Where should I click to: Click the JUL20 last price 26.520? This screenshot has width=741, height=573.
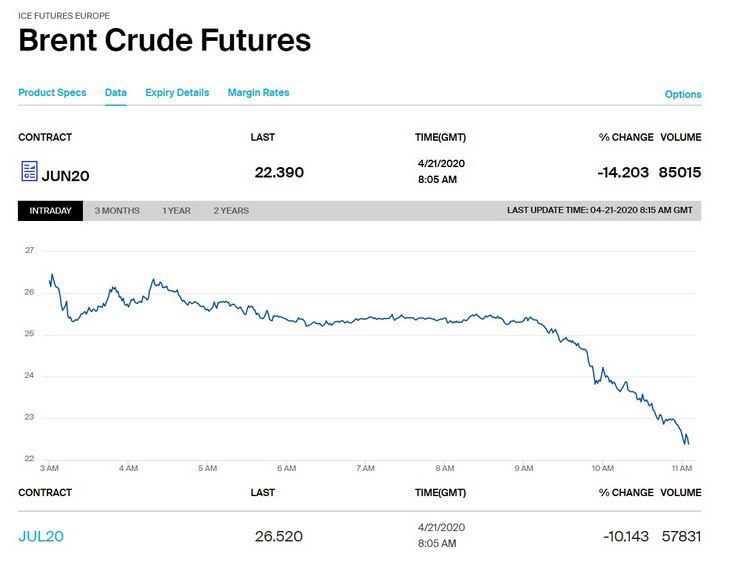coord(279,537)
